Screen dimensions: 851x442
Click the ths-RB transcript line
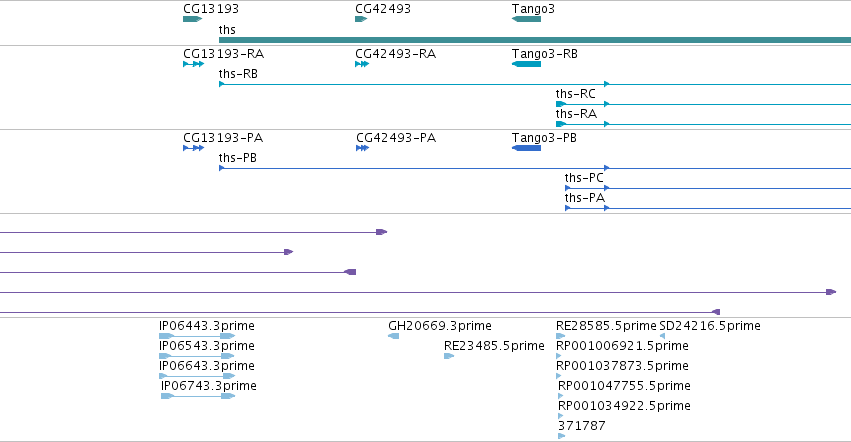tap(535, 84)
